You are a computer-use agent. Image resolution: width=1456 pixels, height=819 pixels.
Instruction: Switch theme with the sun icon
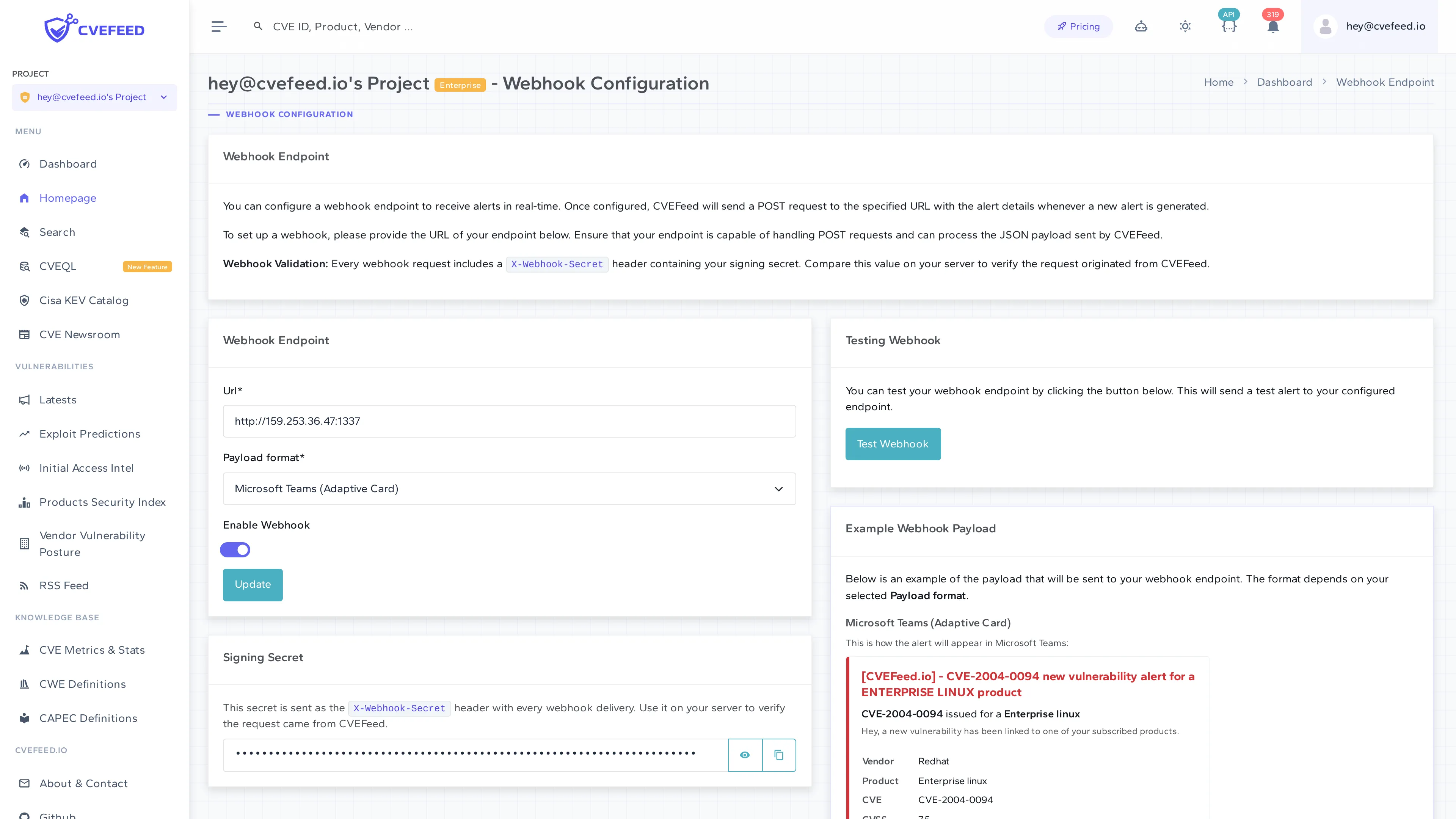(1185, 27)
